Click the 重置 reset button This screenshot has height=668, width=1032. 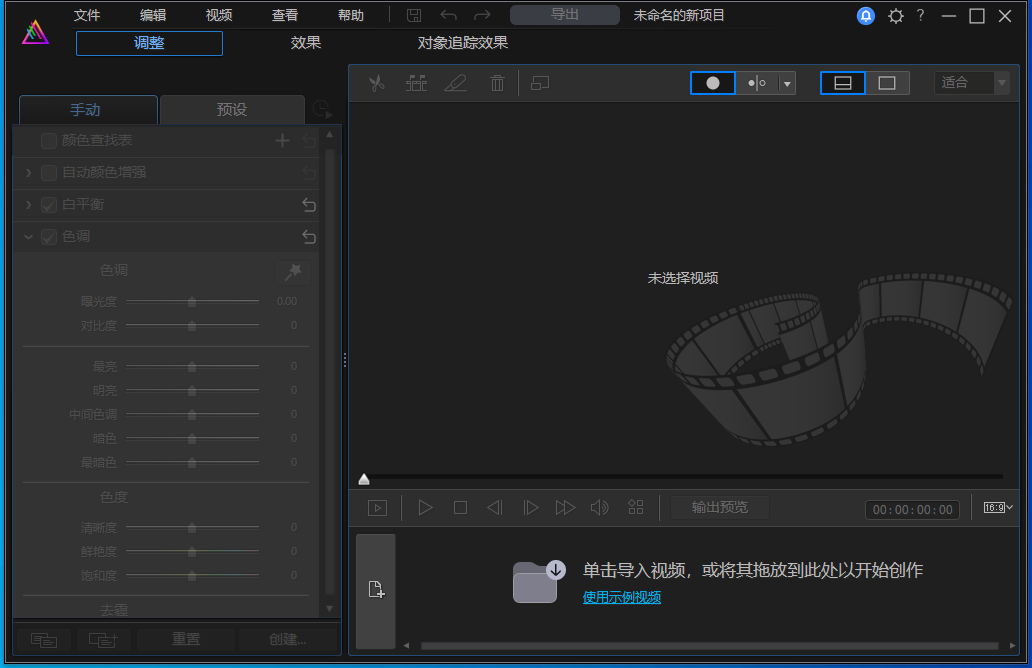[186, 639]
